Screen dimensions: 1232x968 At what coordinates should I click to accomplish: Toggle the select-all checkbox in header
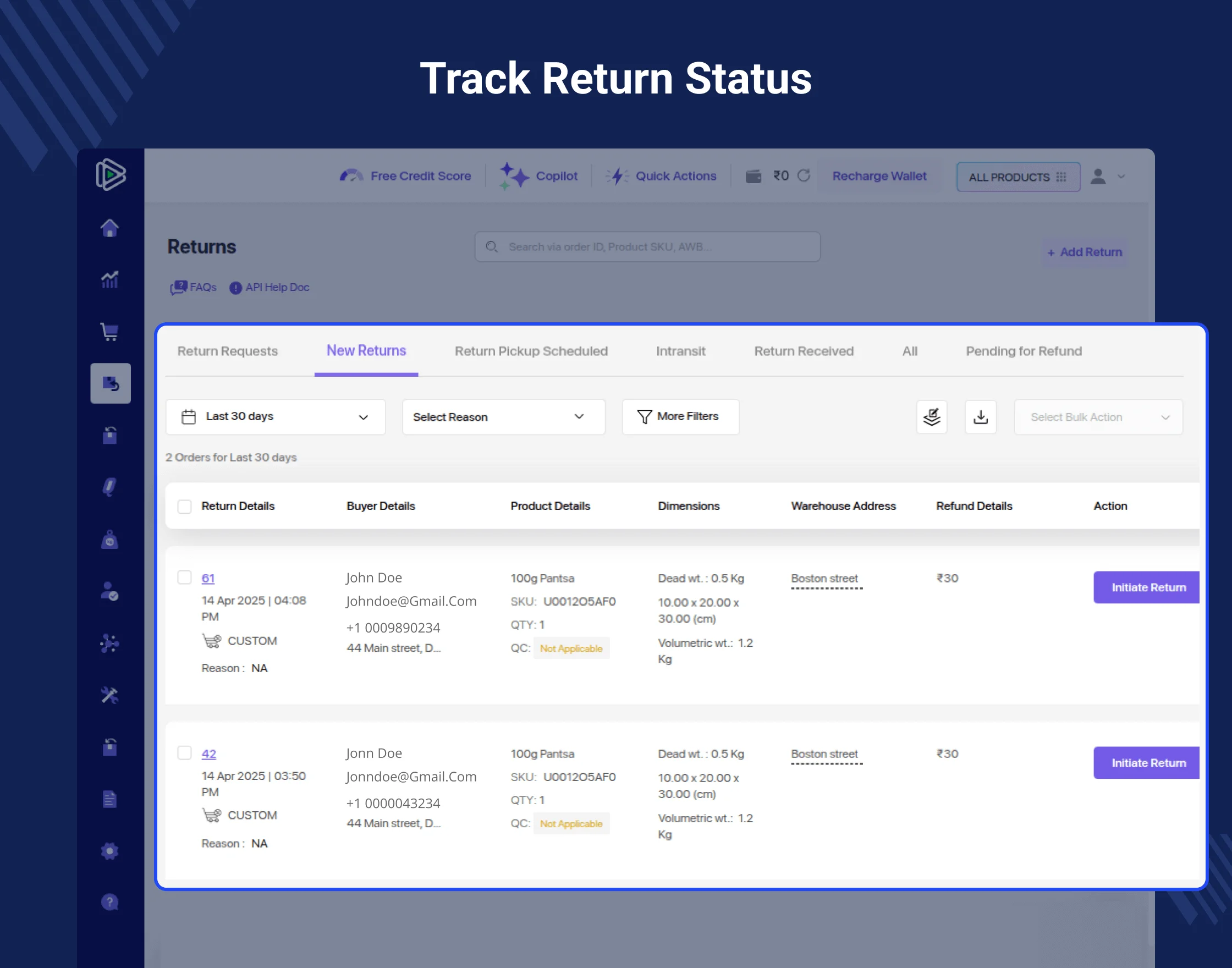point(185,506)
